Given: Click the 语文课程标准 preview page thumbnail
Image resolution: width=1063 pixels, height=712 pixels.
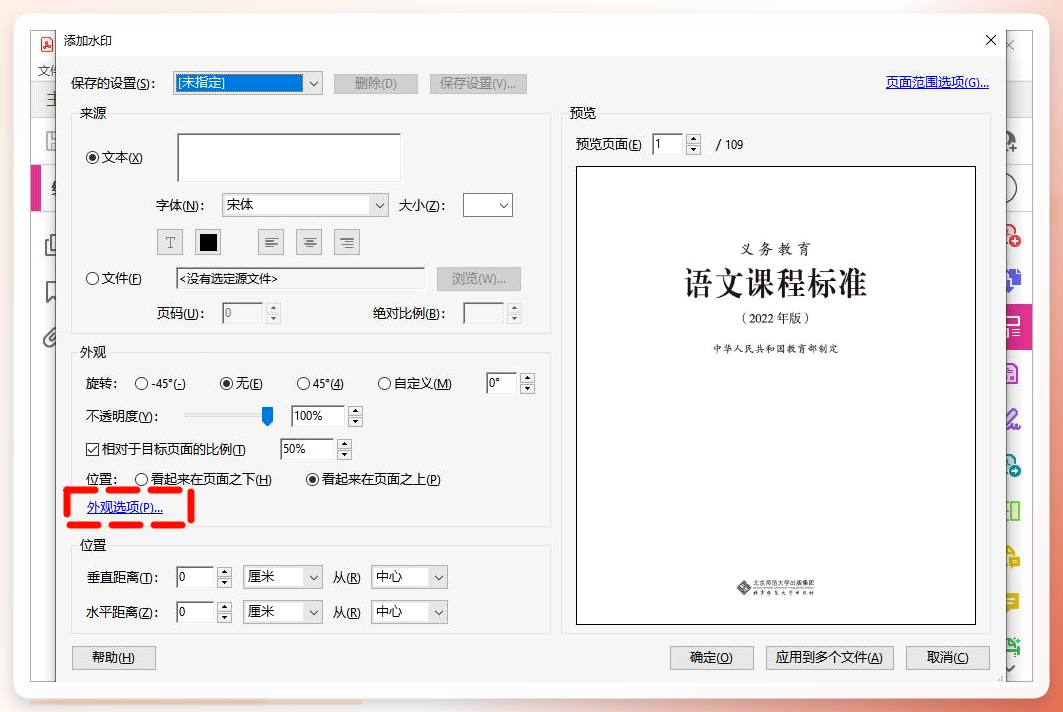Looking at the screenshot, I should coord(776,395).
